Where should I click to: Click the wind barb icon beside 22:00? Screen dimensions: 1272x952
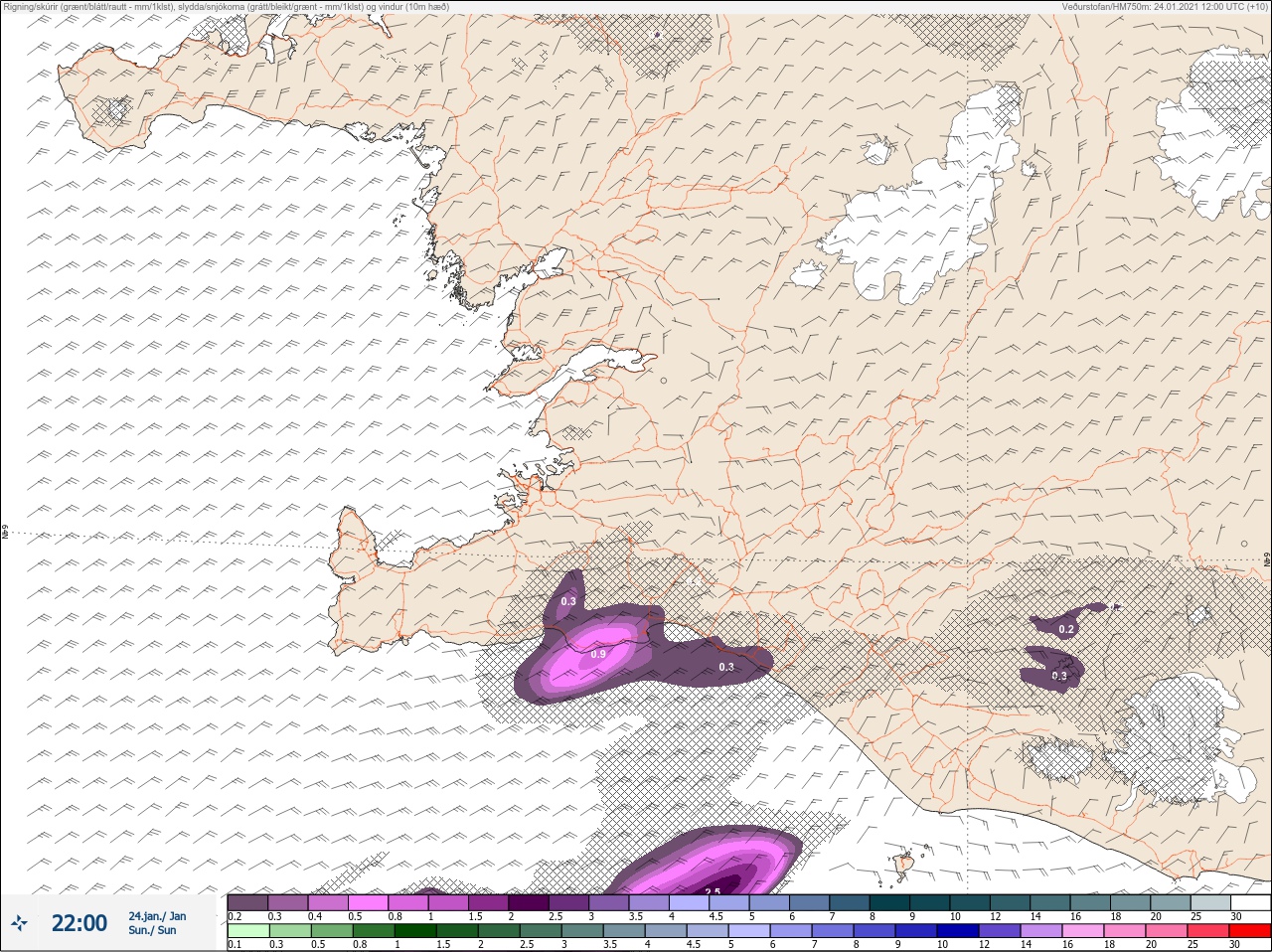[x=18, y=923]
